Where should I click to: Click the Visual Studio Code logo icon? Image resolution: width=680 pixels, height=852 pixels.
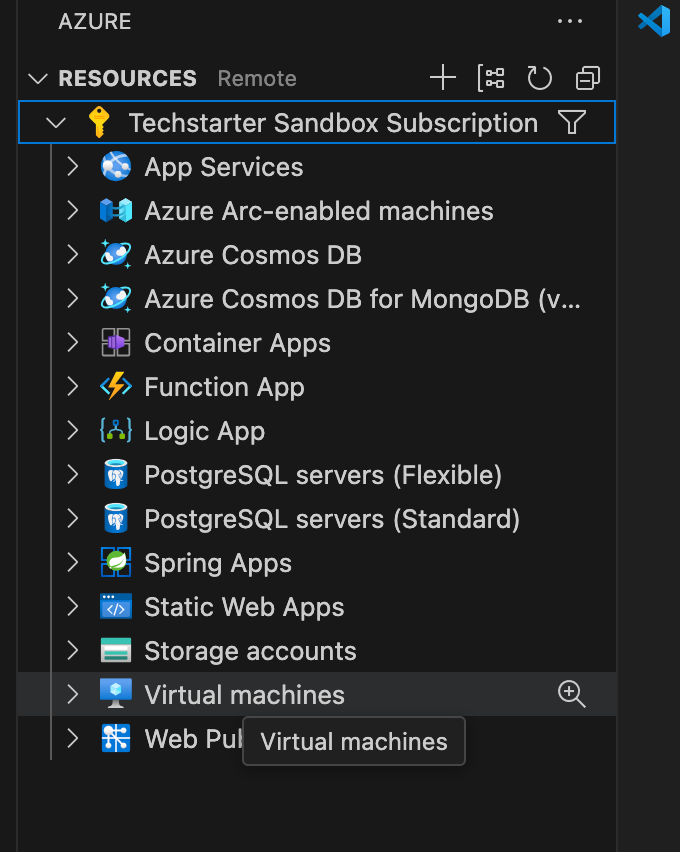point(654,21)
